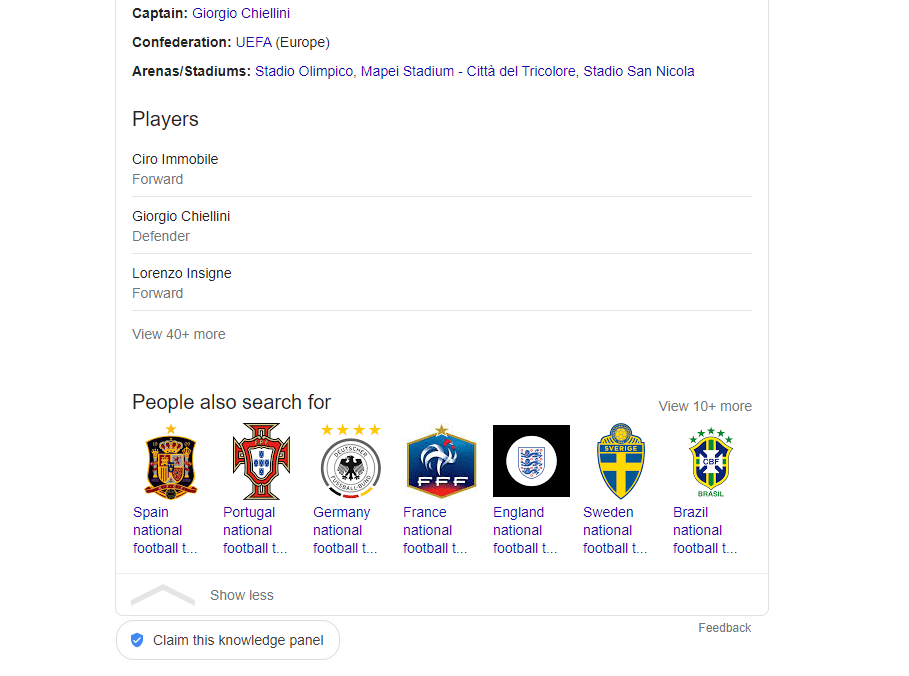
Task: Select the Spain national team crest
Action: tap(170, 462)
